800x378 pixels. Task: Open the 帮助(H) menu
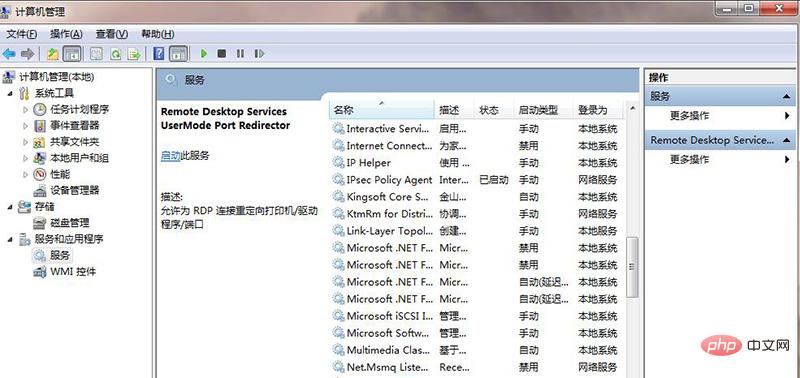(158, 34)
